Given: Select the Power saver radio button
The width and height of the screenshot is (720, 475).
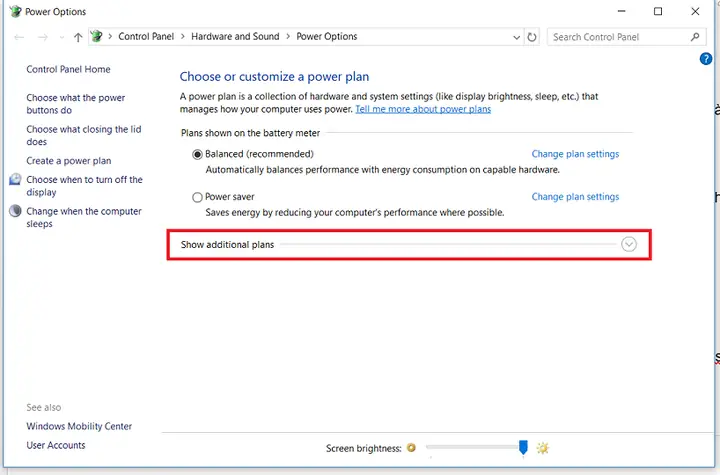Looking at the screenshot, I should [197, 197].
